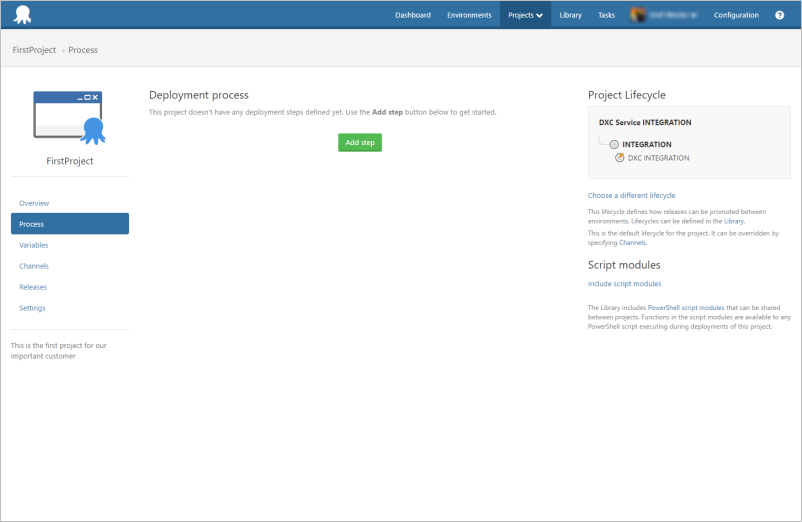Open project Settings in the sidebar
The width and height of the screenshot is (802, 522).
(x=32, y=308)
